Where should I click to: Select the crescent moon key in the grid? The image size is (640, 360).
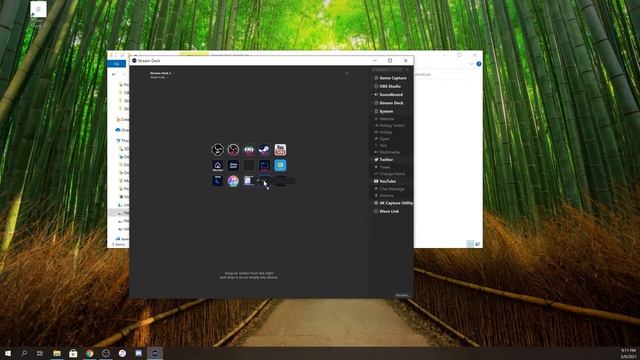coord(218,181)
